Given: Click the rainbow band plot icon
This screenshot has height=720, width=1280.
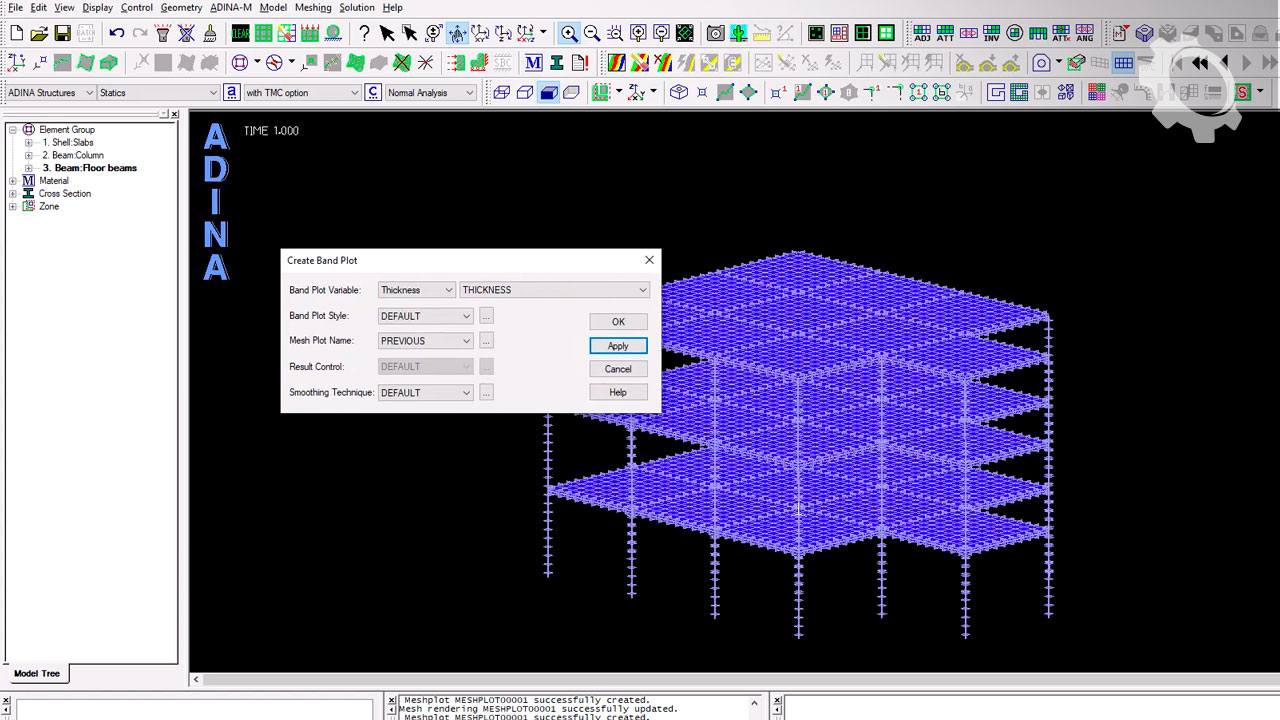Looking at the screenshot, I should click(617, 63).
